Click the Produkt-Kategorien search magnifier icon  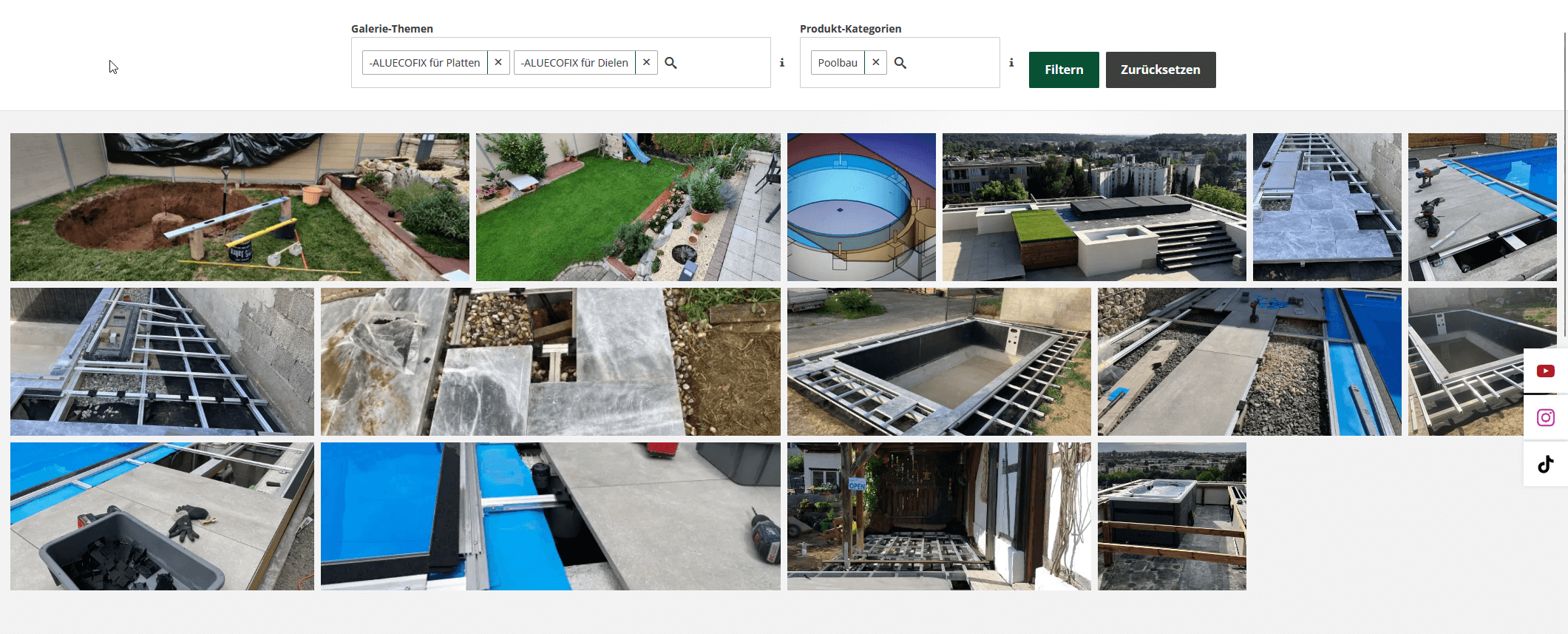tap(900, 63)
